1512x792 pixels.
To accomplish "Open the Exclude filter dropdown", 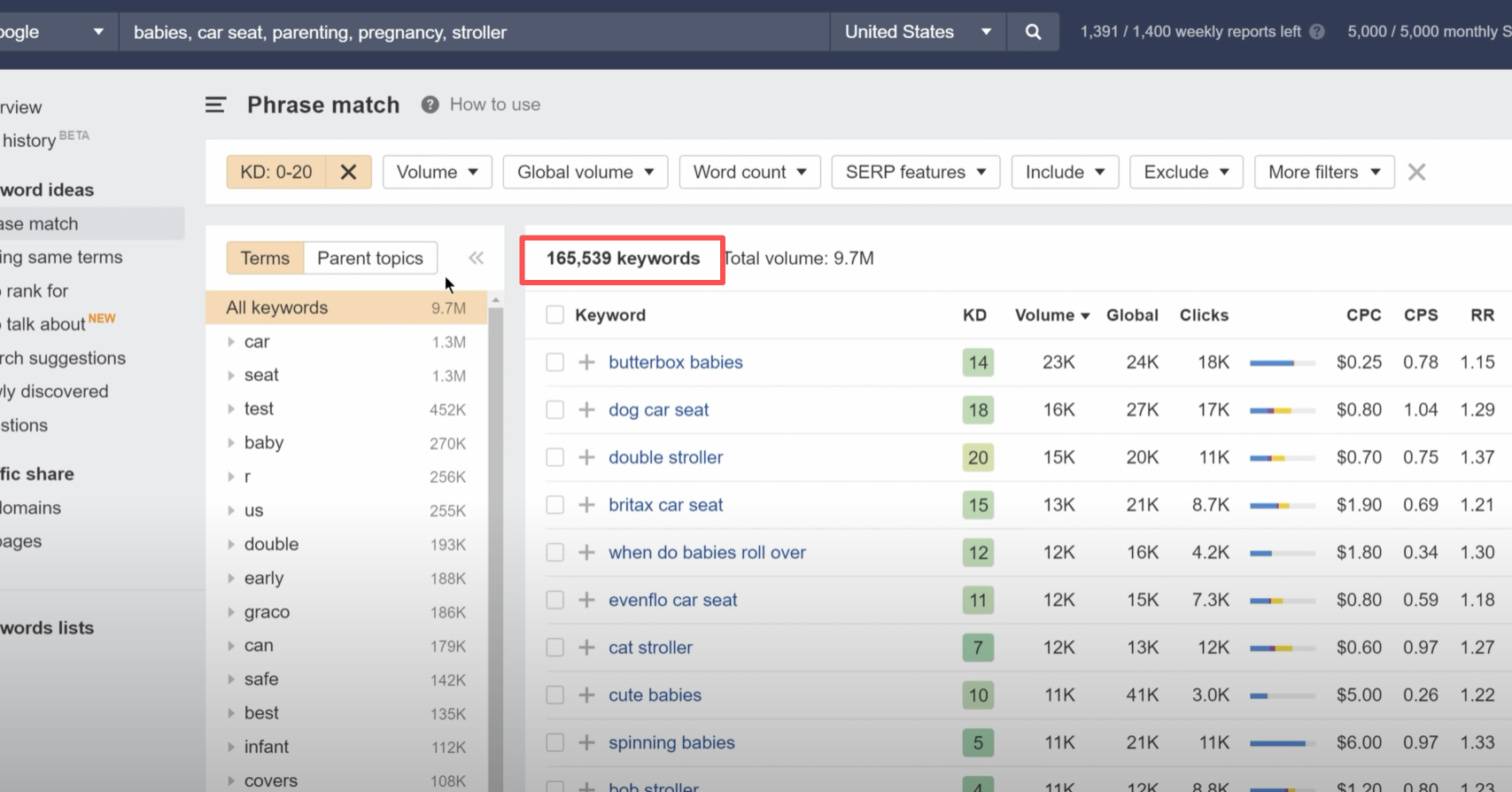I will click(1186, 172).
